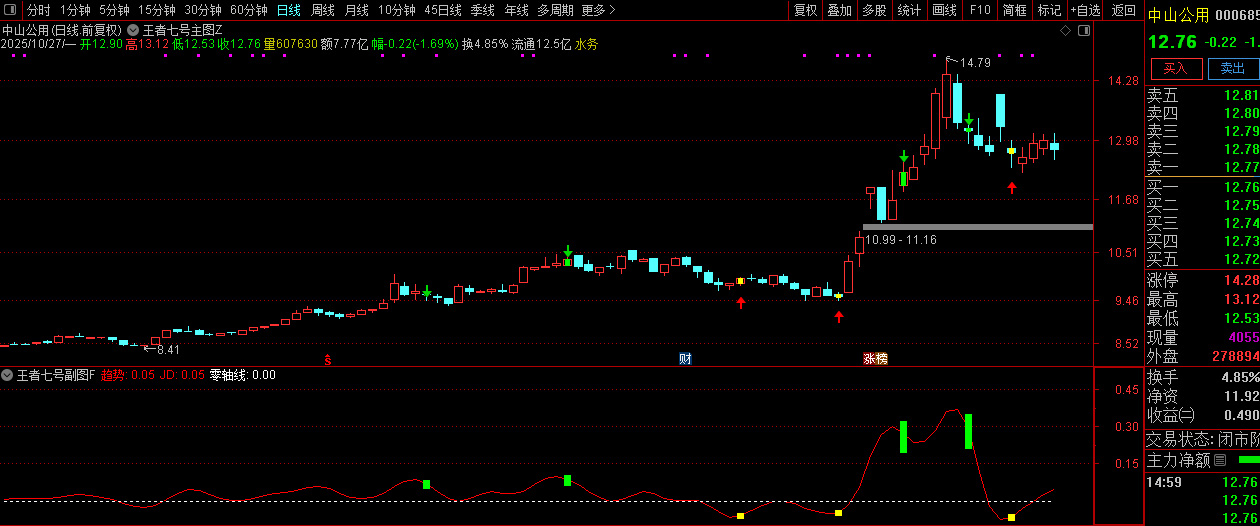Open F10 company info
Screen dimensions: 1260x526
point(979,10)
